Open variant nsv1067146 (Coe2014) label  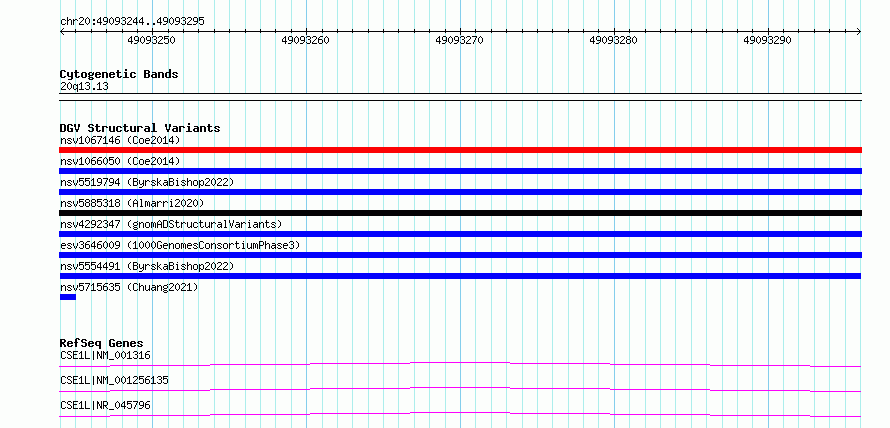point(120,140)
